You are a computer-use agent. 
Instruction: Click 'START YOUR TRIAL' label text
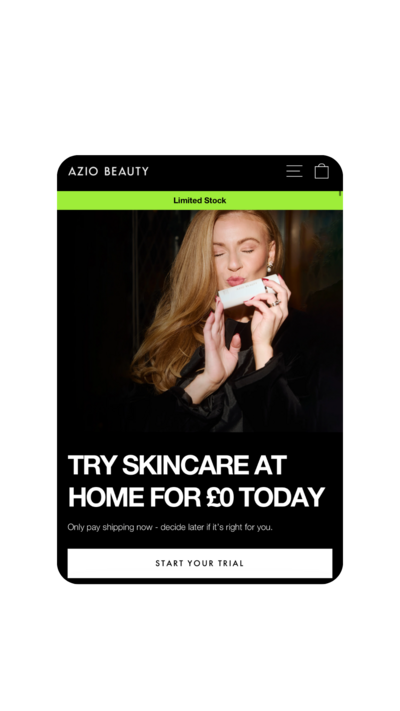[200, 563]
